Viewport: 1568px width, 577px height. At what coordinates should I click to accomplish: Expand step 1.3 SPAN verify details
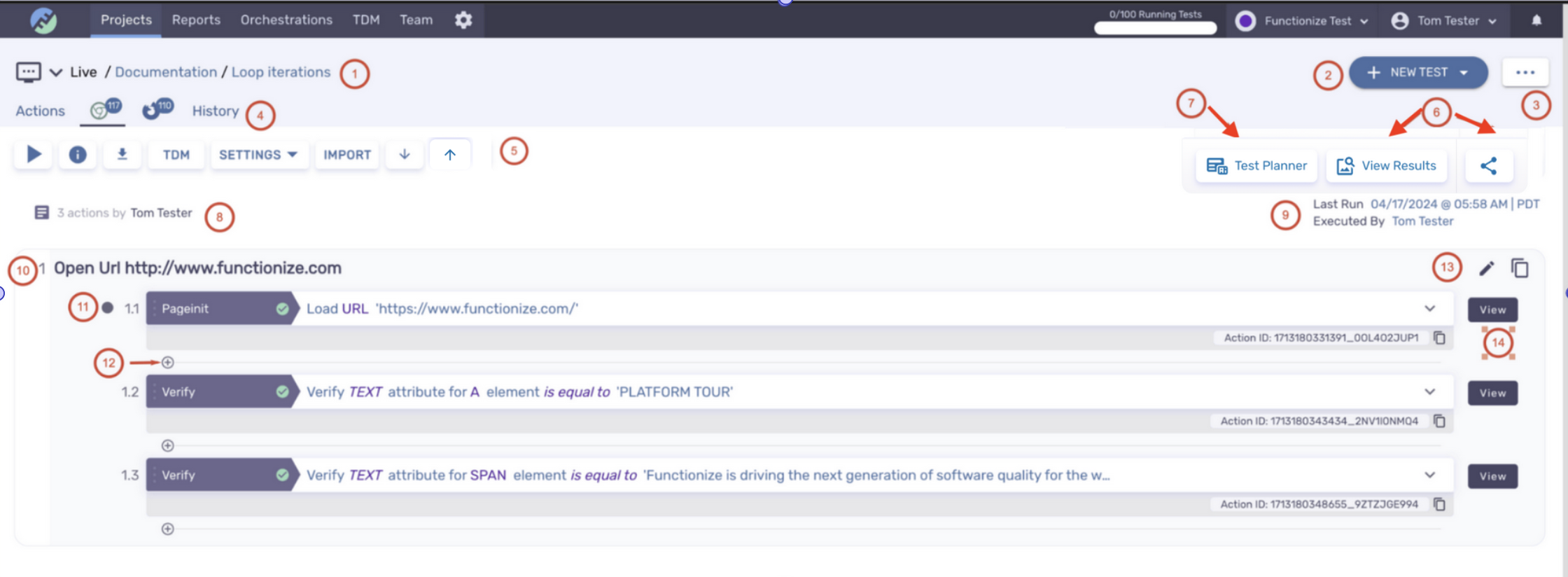pyautogui.click(x=1429, y=475)
